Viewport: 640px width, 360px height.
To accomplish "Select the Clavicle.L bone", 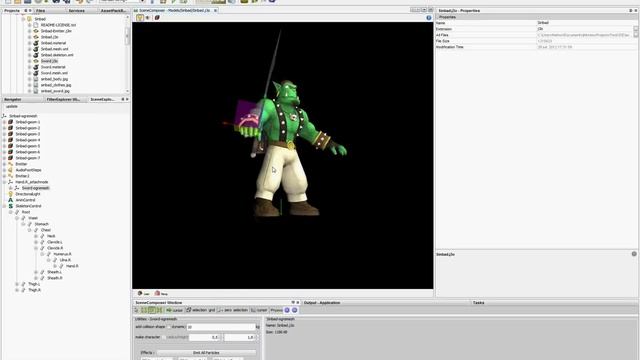I will [55, 242].
